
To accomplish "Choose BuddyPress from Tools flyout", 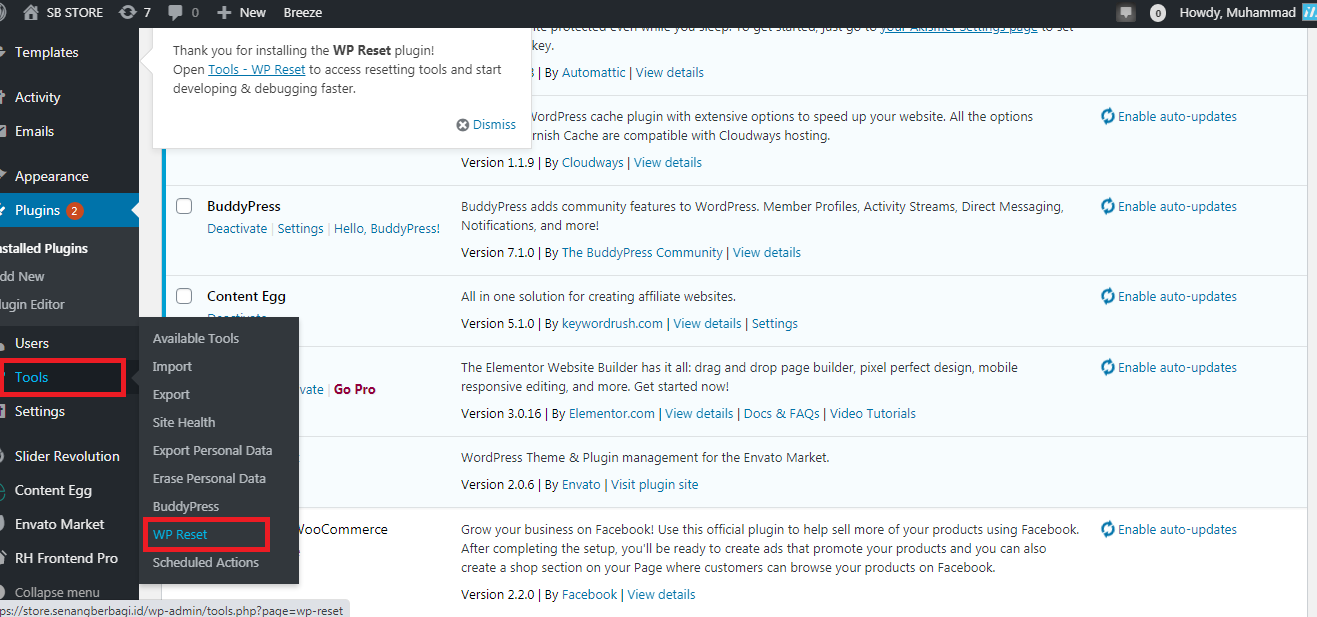I will pos(186,506).
